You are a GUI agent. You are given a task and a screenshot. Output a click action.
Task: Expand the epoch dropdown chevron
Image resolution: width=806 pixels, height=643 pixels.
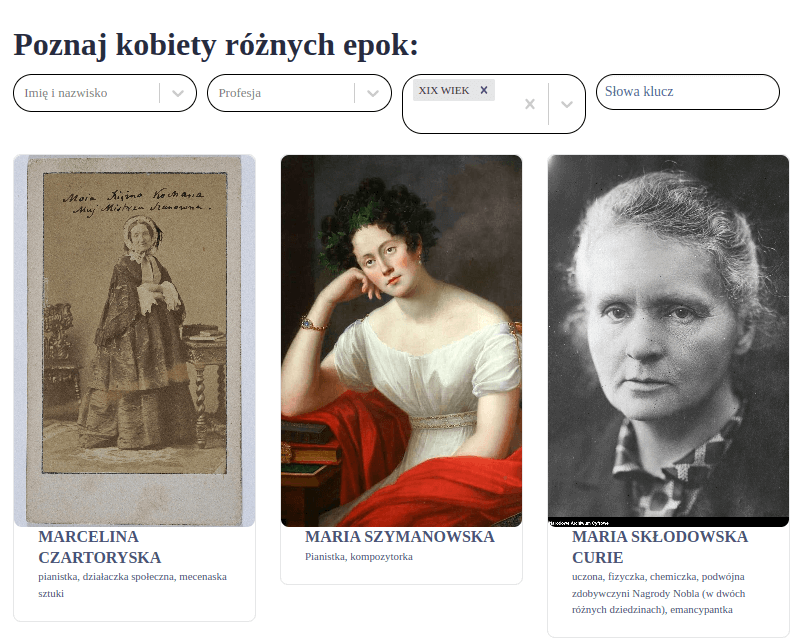(566, 104)
